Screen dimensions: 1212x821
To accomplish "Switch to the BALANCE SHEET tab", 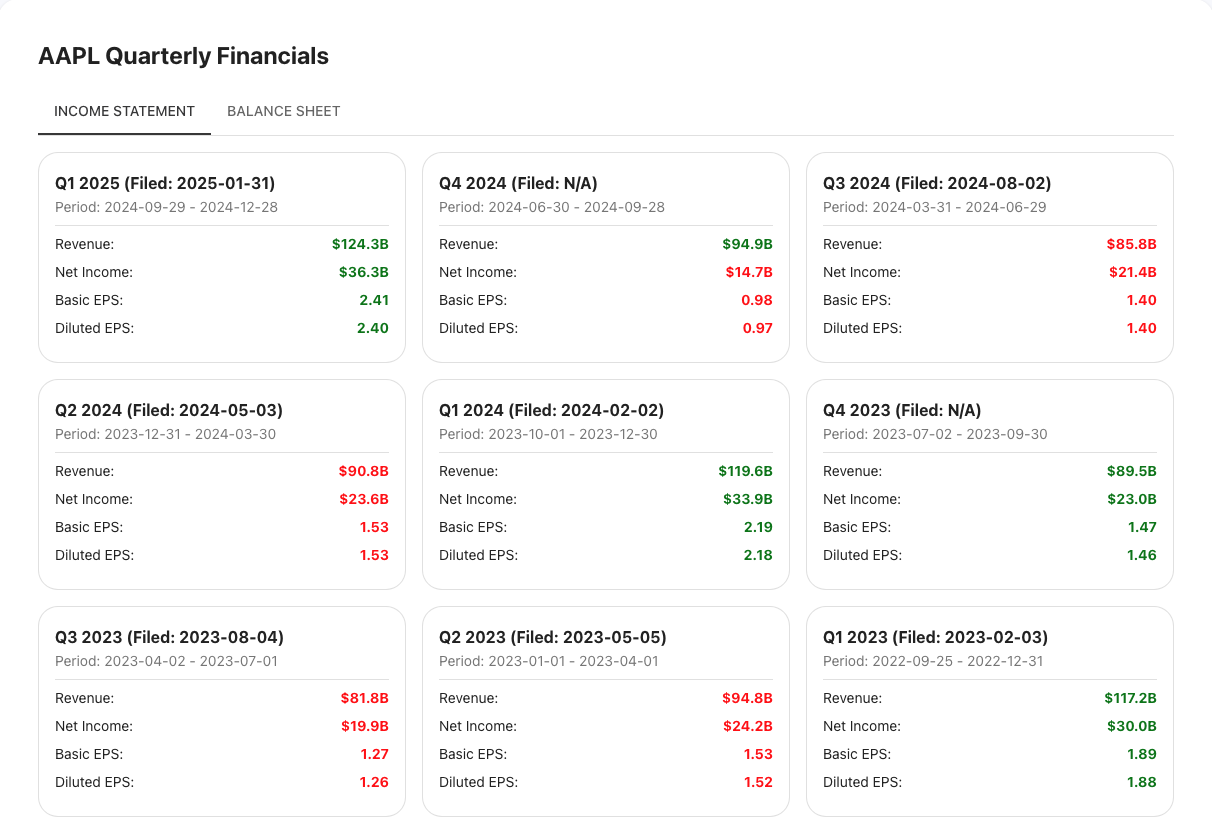I will [x=283, y=111].
